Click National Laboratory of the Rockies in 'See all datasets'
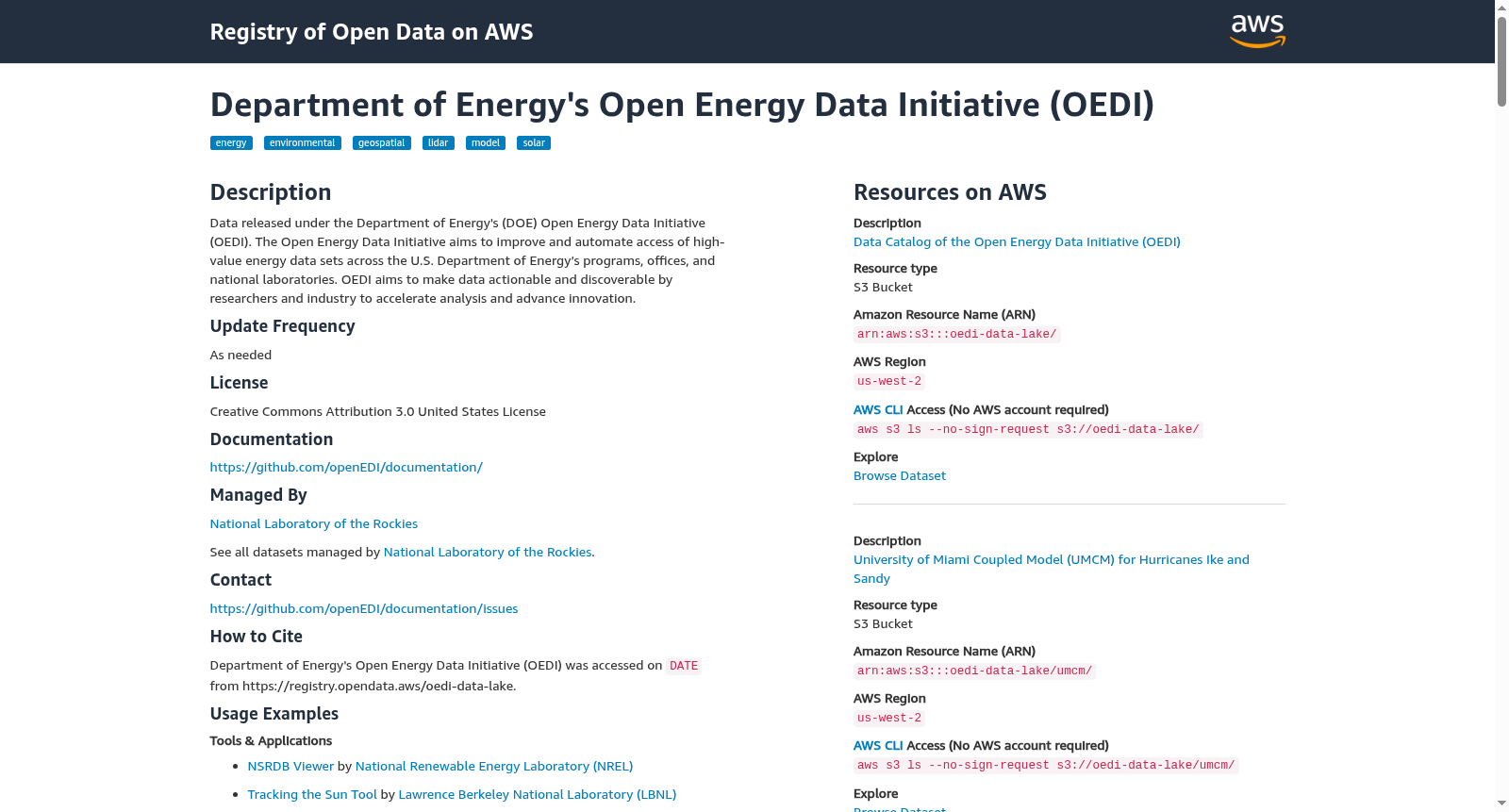The width and height of the screenshot is (1509, 812). 488,552
